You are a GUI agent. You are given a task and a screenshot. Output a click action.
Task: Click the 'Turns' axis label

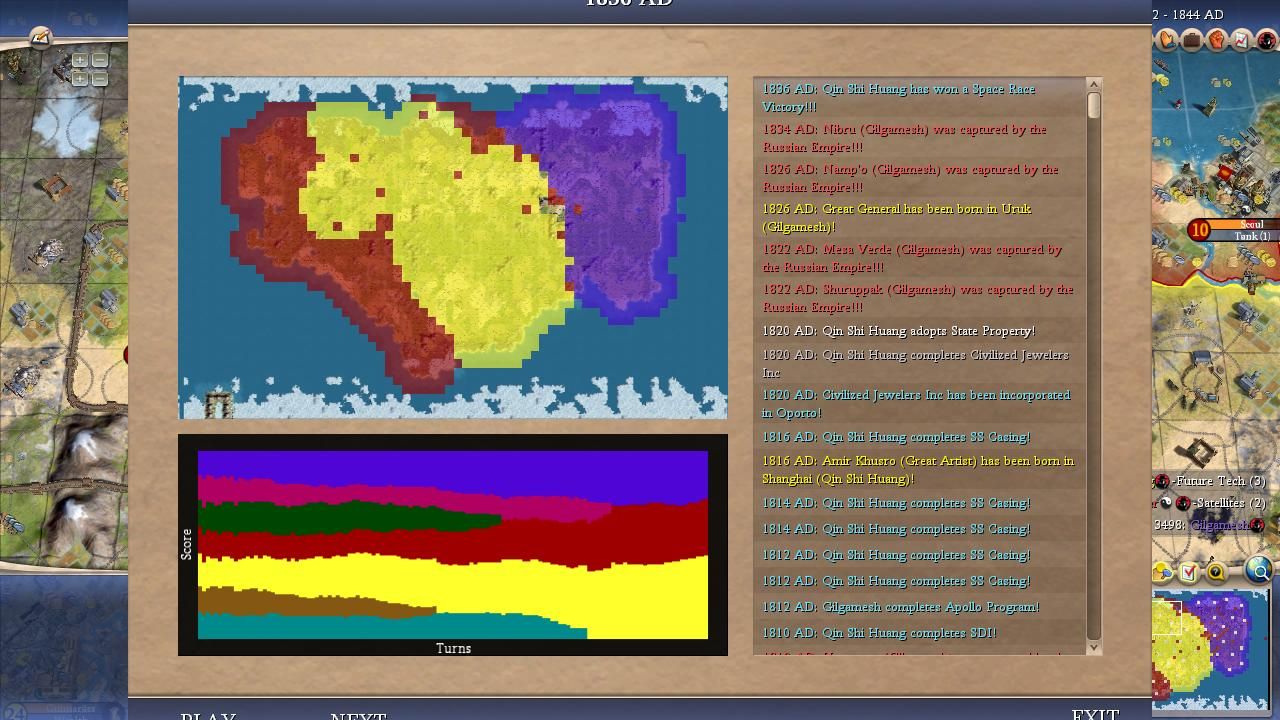(453, 648)
